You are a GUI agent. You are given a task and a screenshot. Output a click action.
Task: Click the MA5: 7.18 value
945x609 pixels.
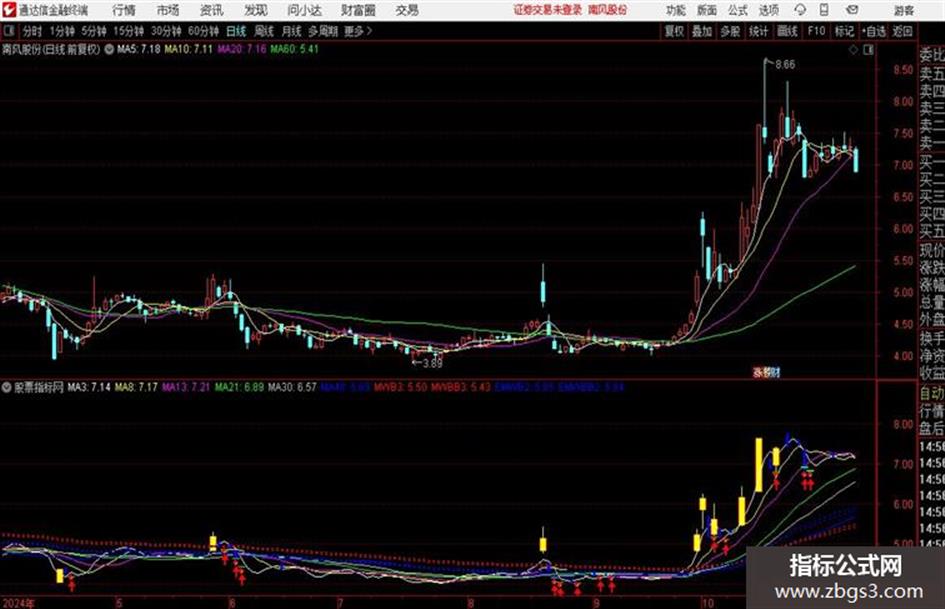(139, 49)
